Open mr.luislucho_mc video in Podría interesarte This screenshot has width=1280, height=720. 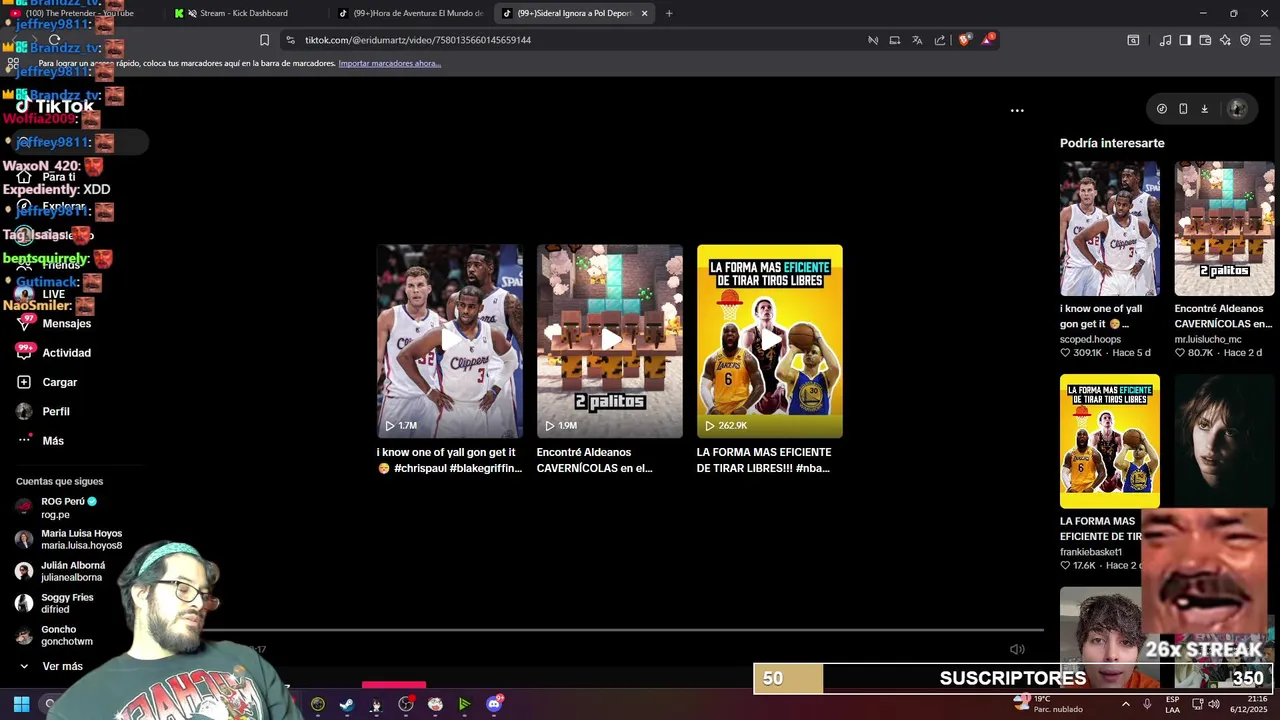pos(1224,229)
